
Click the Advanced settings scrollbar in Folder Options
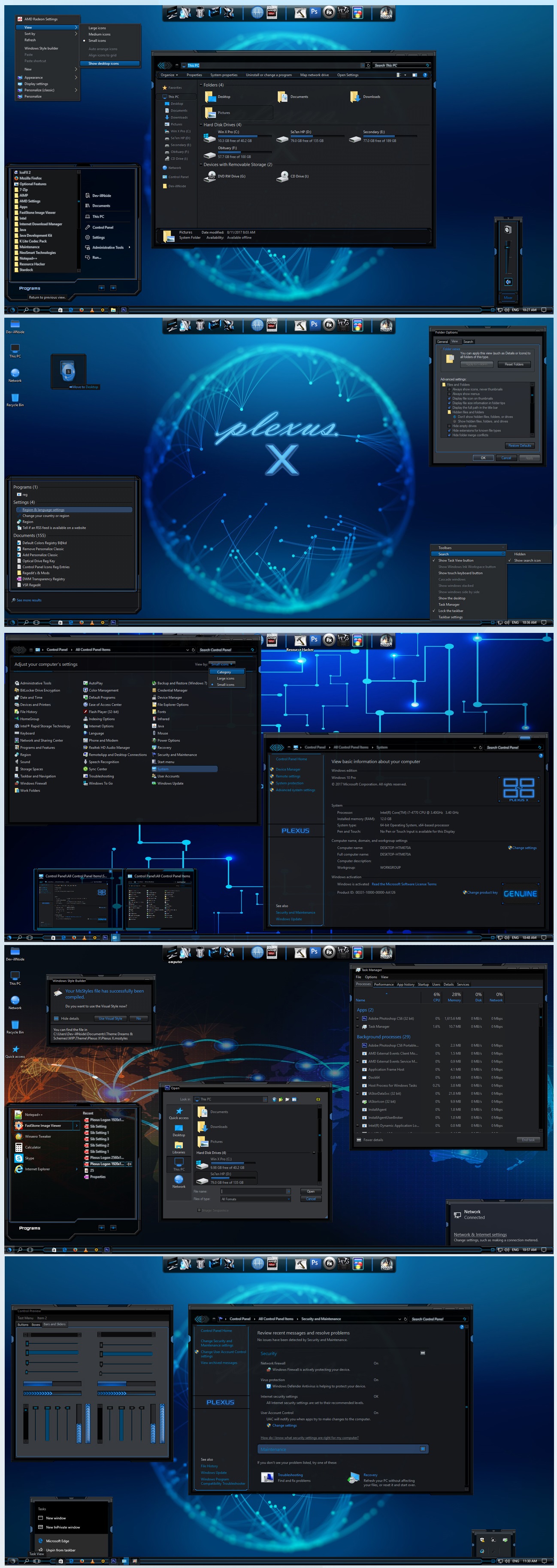[x=532, y=409]
